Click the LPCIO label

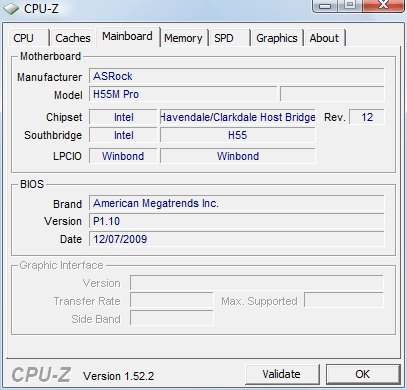point(67,156)
